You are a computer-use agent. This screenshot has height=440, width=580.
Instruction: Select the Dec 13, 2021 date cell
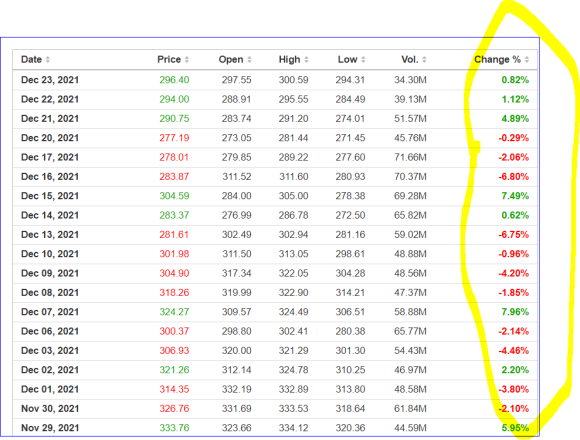50,235
